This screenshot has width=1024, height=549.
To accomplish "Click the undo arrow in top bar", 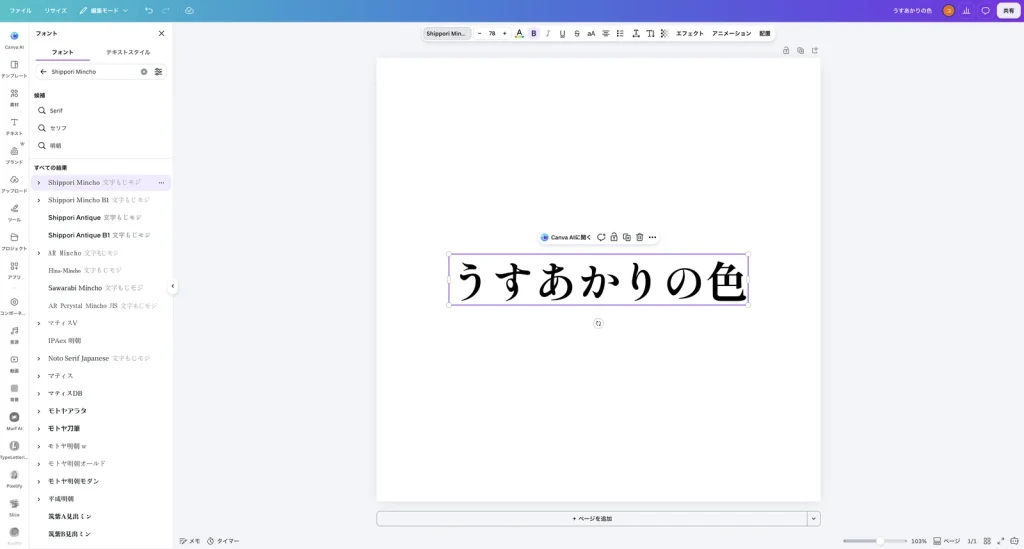I will [149, 10].
